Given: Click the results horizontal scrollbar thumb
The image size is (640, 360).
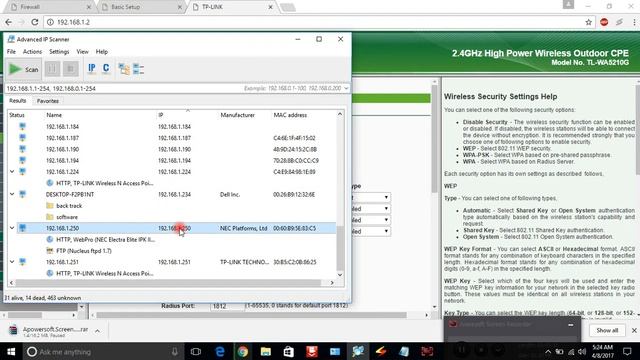Looking at the screenshot, I should 168,282.
